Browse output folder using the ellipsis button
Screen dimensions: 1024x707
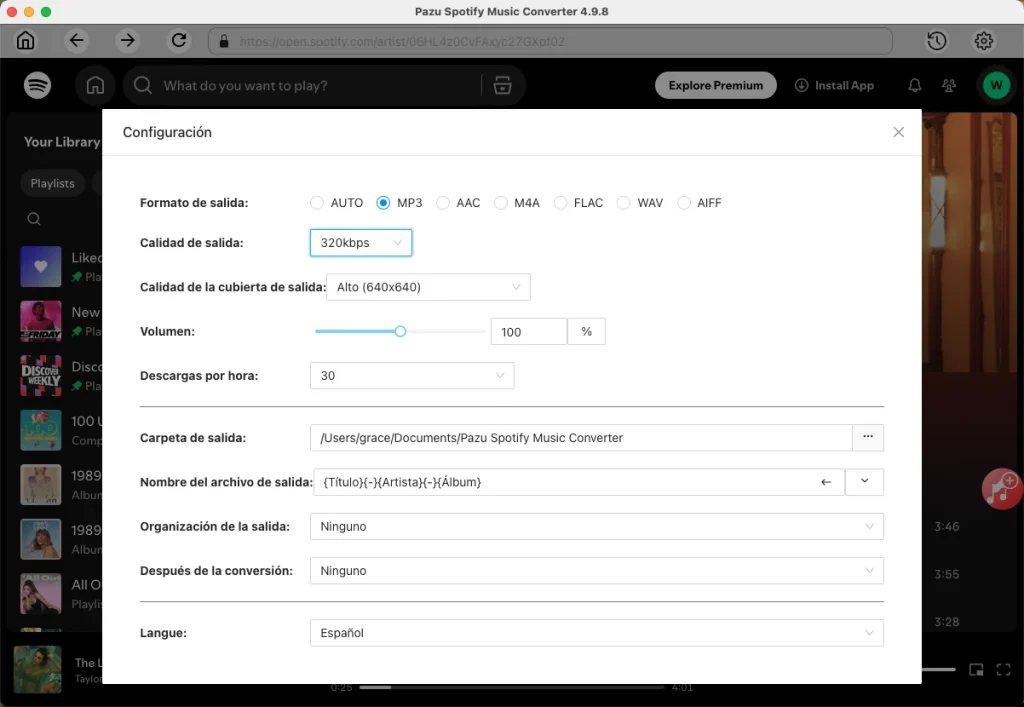[867, 437]
